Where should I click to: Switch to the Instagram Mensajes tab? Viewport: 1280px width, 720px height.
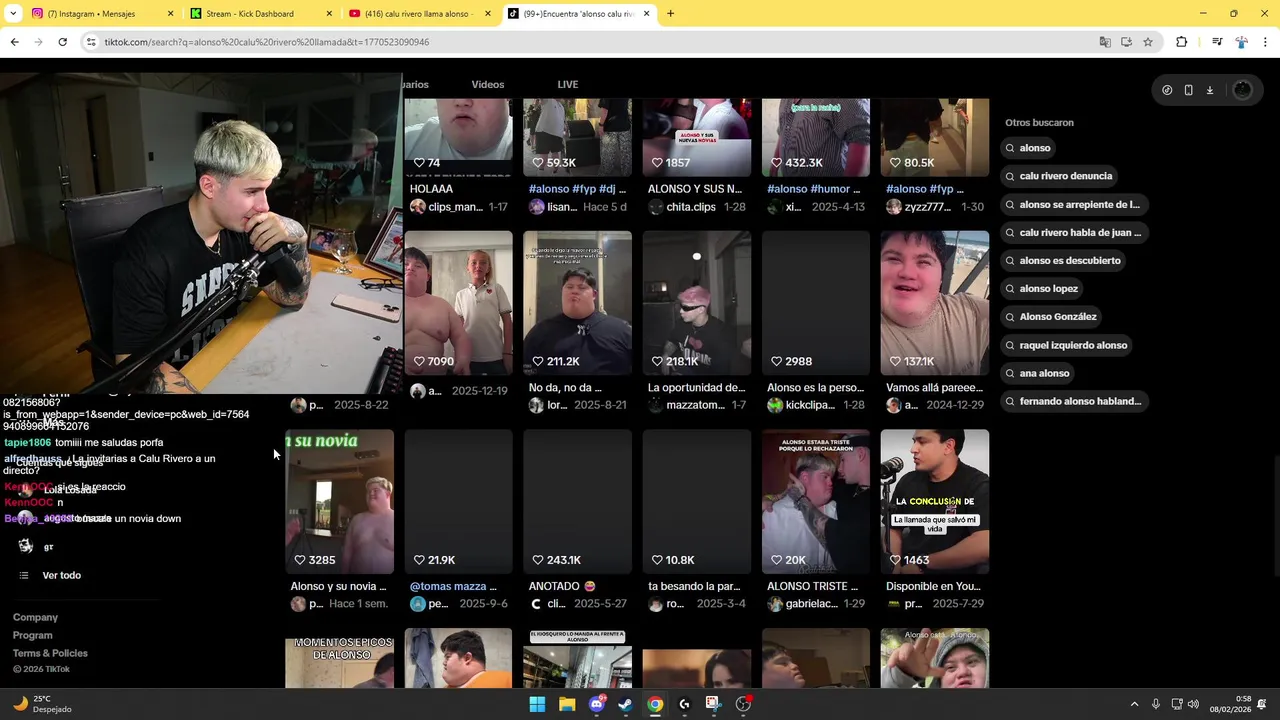(102, 14)
